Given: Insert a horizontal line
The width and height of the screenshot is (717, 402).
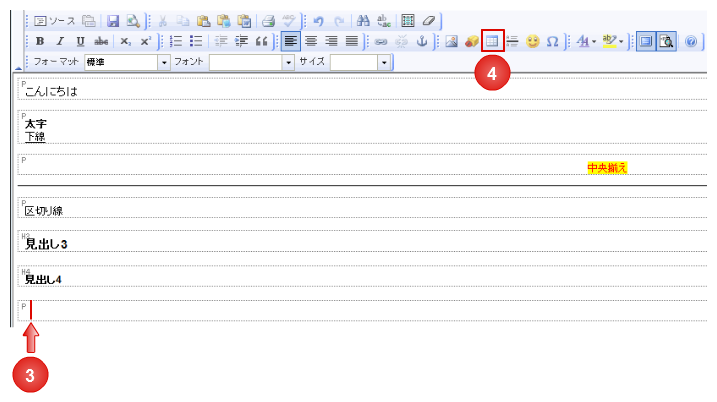Looking at the screenshot, I should coord(512,41).
